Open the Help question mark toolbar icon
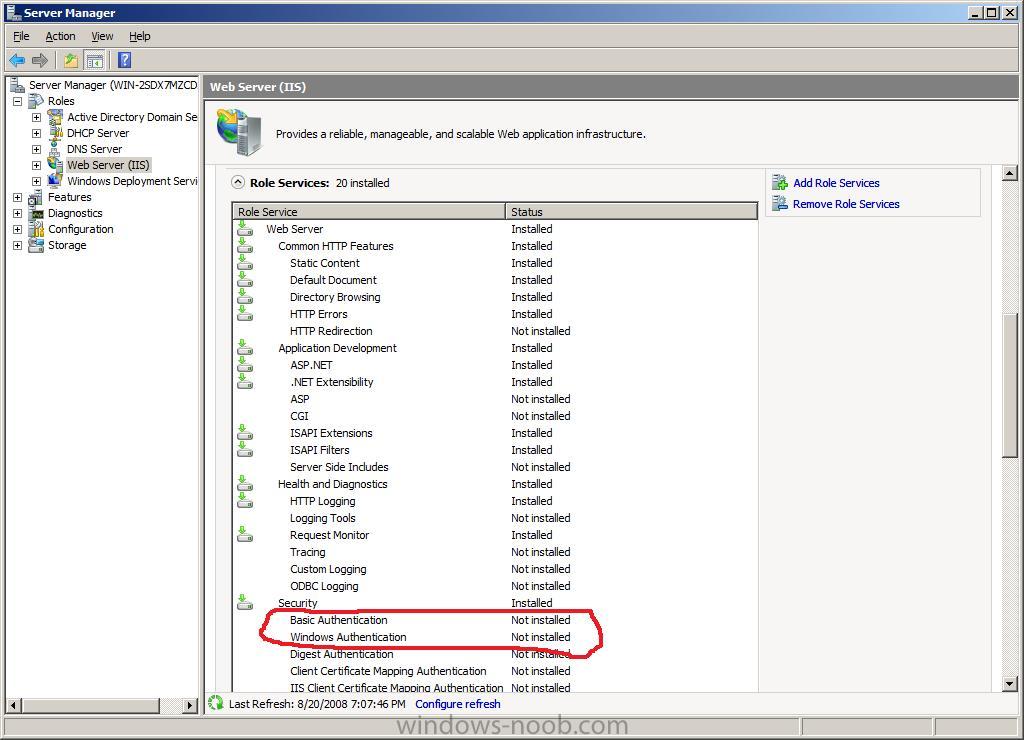Viewport: 1024px width, 740px height. [x=125, y=61]
